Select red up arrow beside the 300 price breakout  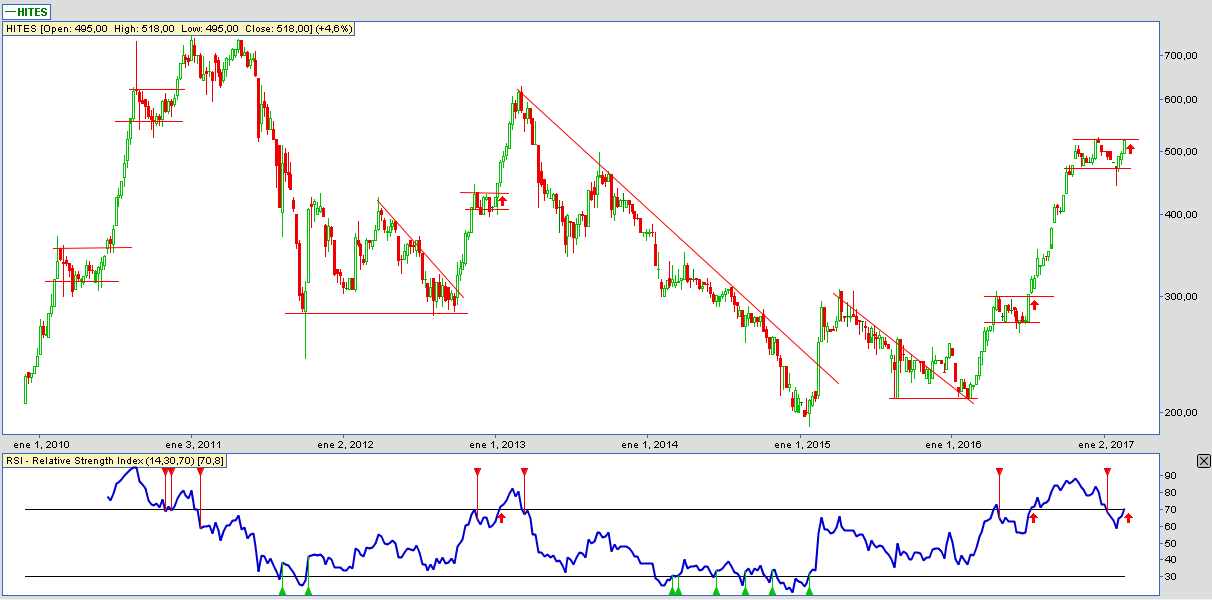[x=1035, y=304]
